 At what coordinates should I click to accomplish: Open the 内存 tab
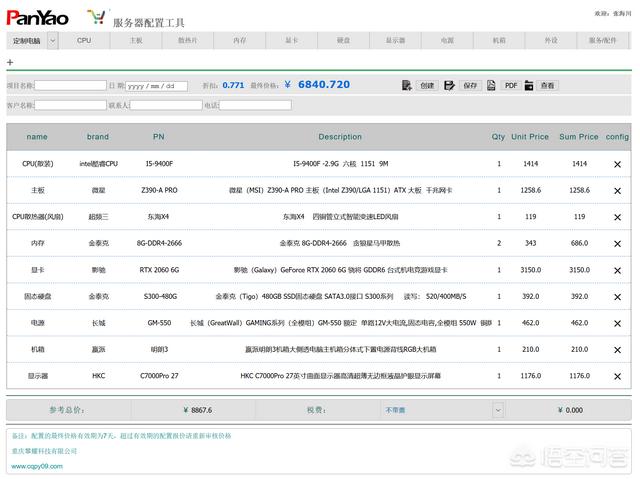(x=240, y=40)
